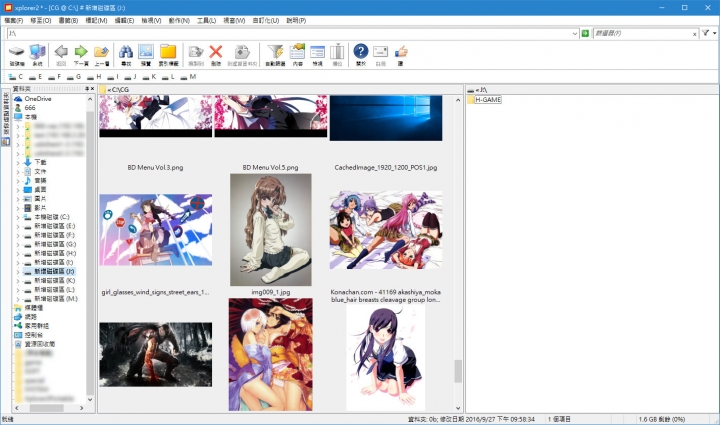
Task: Open the 檔案(F) menu
Action: pos(13,21)
